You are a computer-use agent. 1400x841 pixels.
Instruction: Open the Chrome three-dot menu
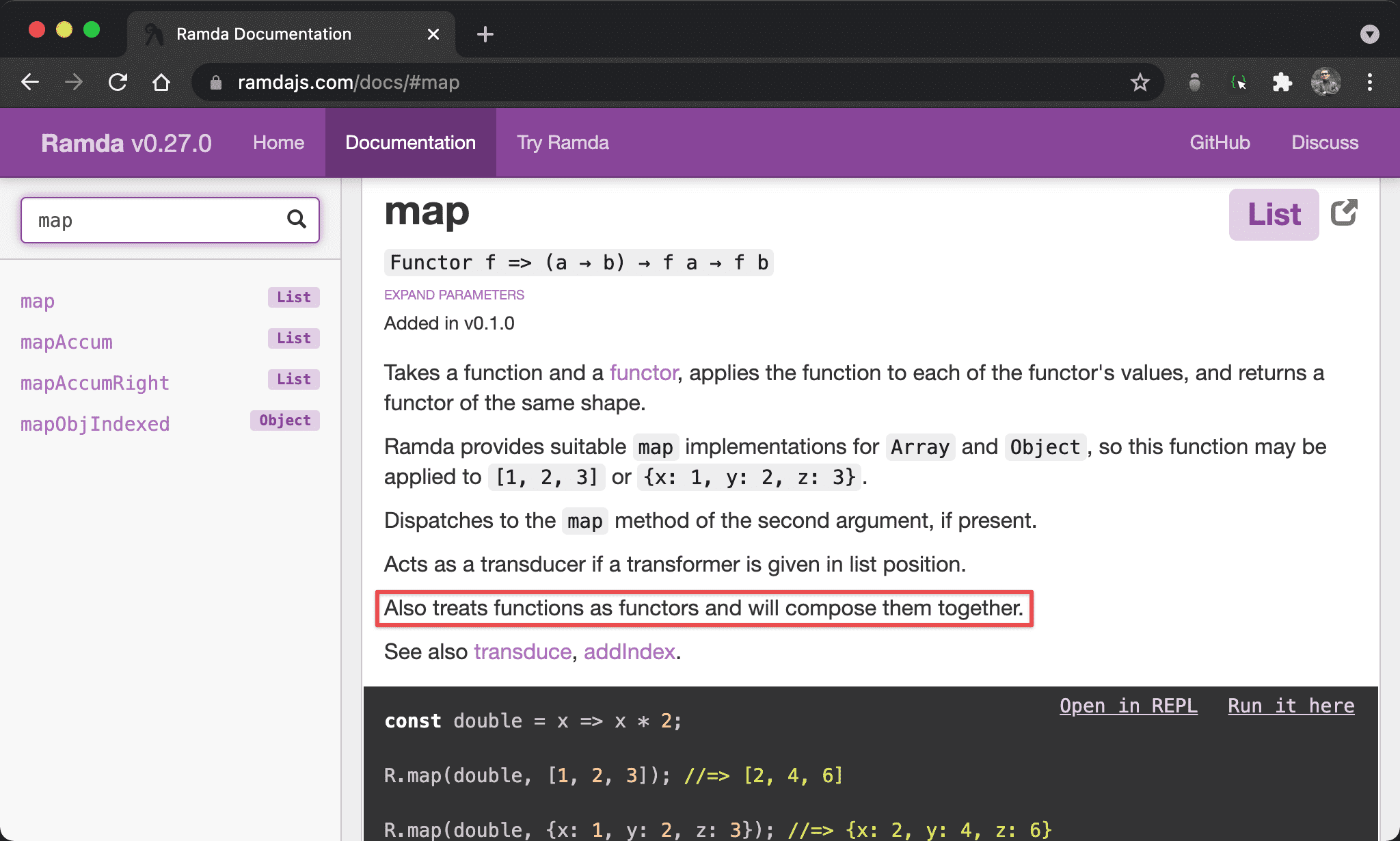pos(1370,83)
